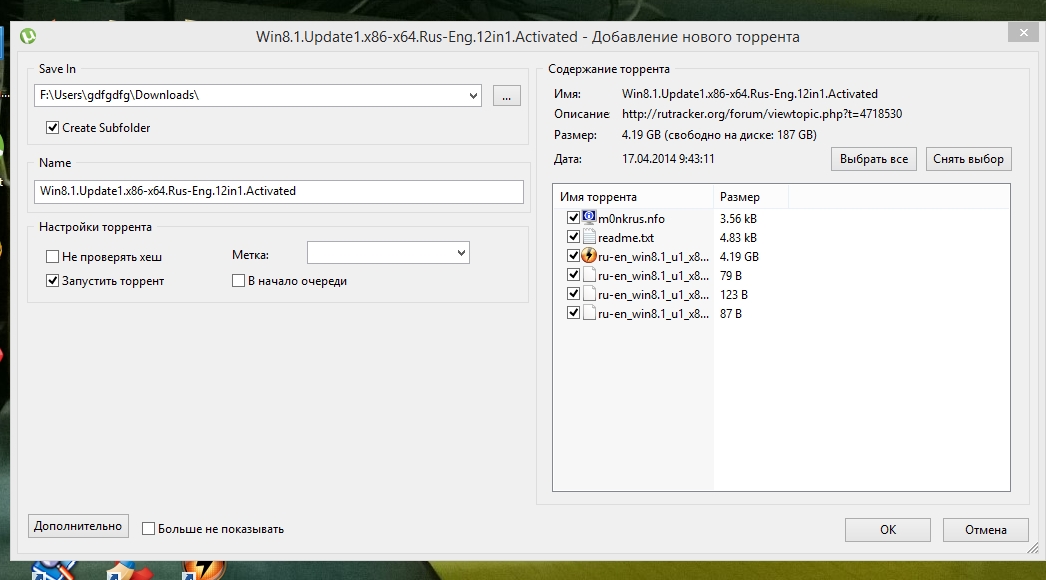Click 'Снять выбор' button
Screen dimensions: 1046x580
969,159
